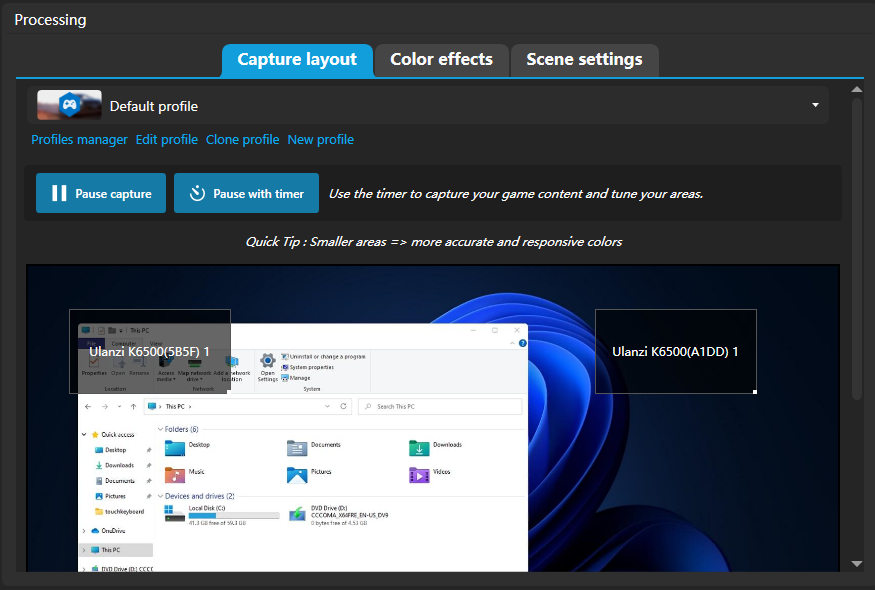Select the Ulanzi K6500(5B5F) 1 capture area
The image size is (875, 590).
[150, 352]
